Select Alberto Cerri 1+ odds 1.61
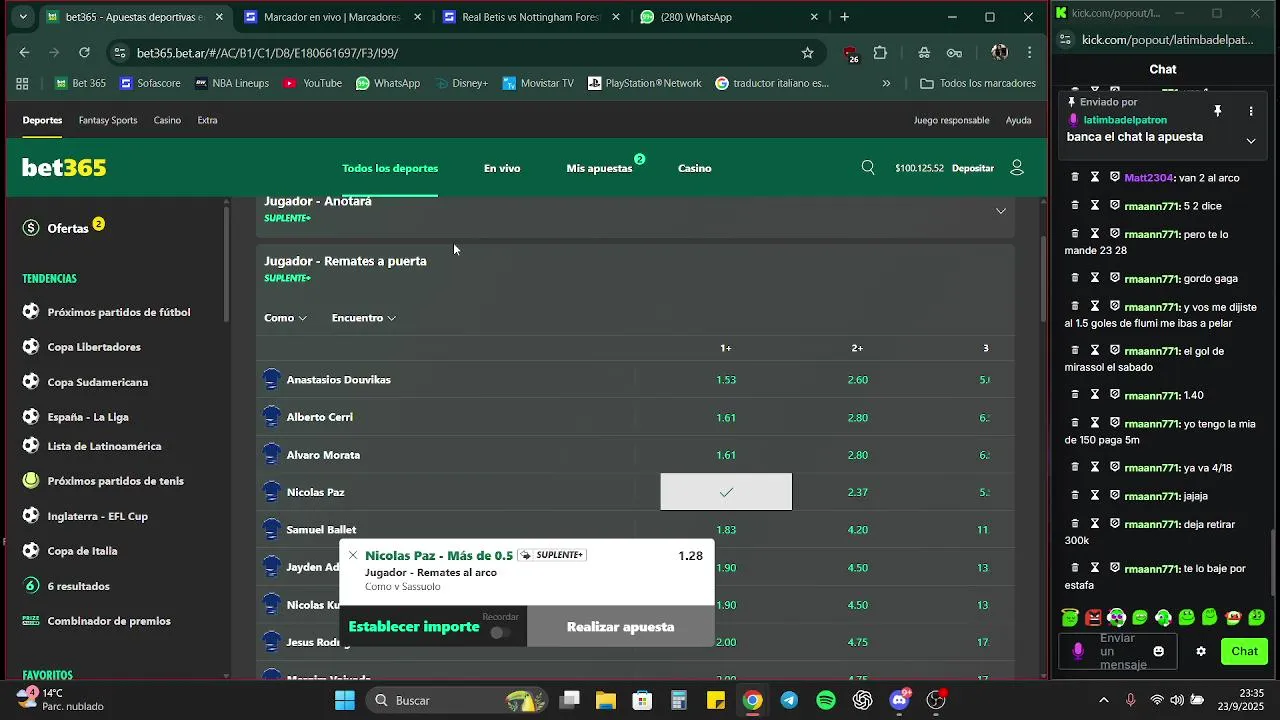 tap(726, 417)
